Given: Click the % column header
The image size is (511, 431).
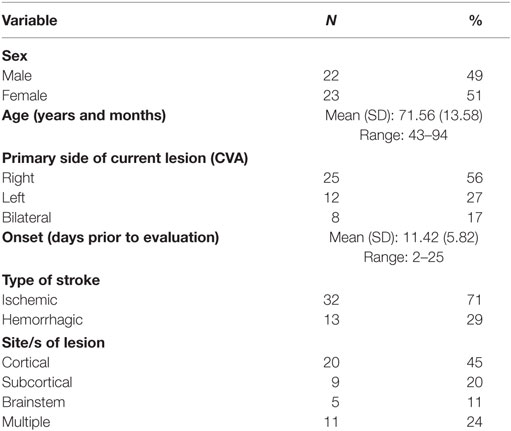Looking at the screenshot, I should [475, 21].
